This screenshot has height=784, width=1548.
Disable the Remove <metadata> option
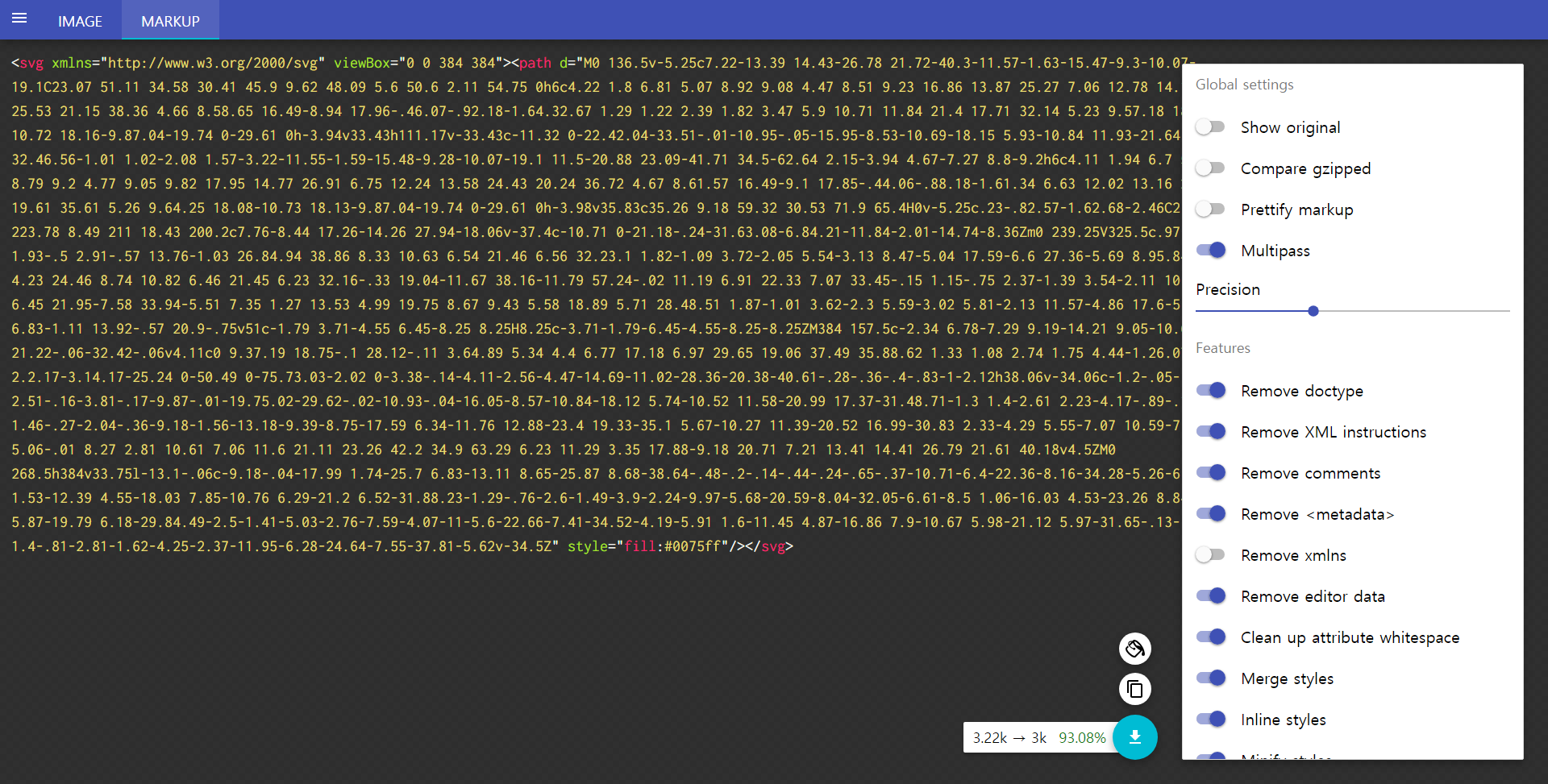click(x=1211, y=514)
